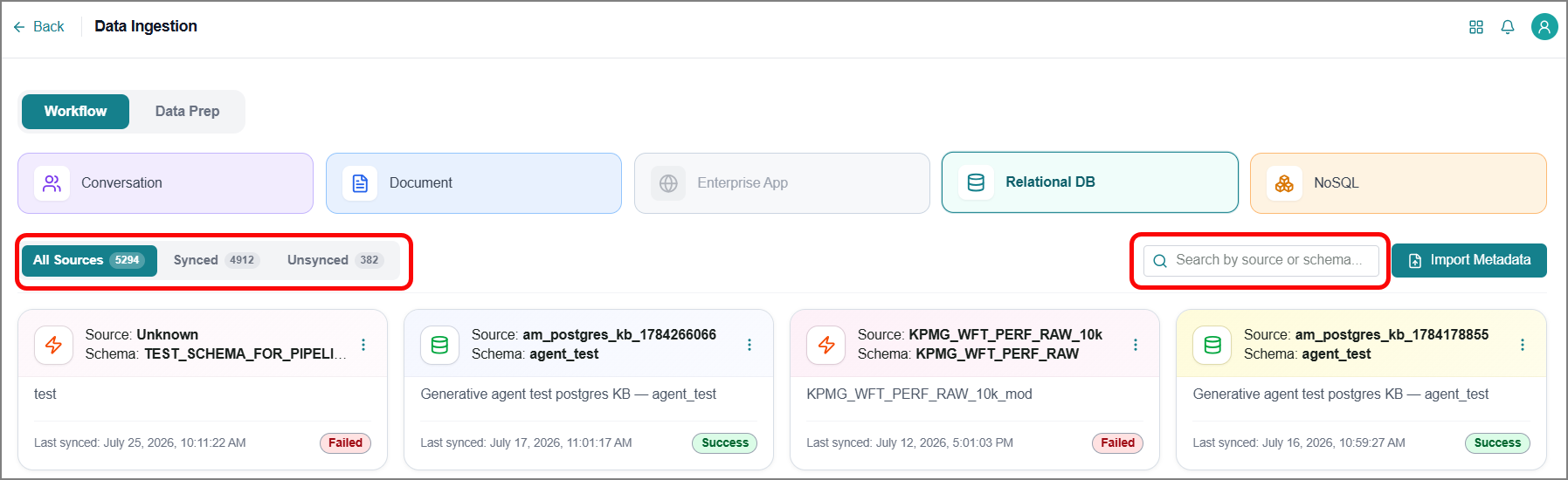Click the NoSQL cluster icon
The image size is (1568, 480).
[x=1284, y=183]
